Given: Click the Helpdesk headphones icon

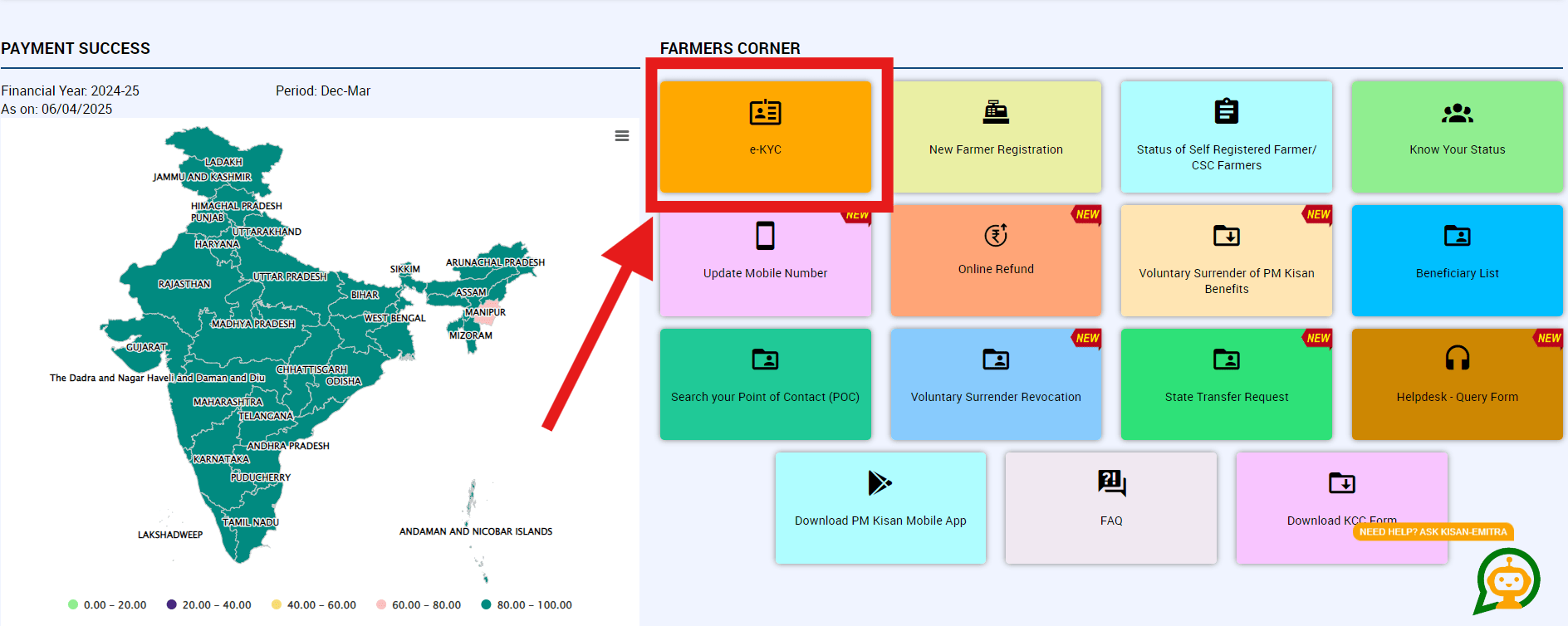Looking at the screenshot, I should point(1457,358).
